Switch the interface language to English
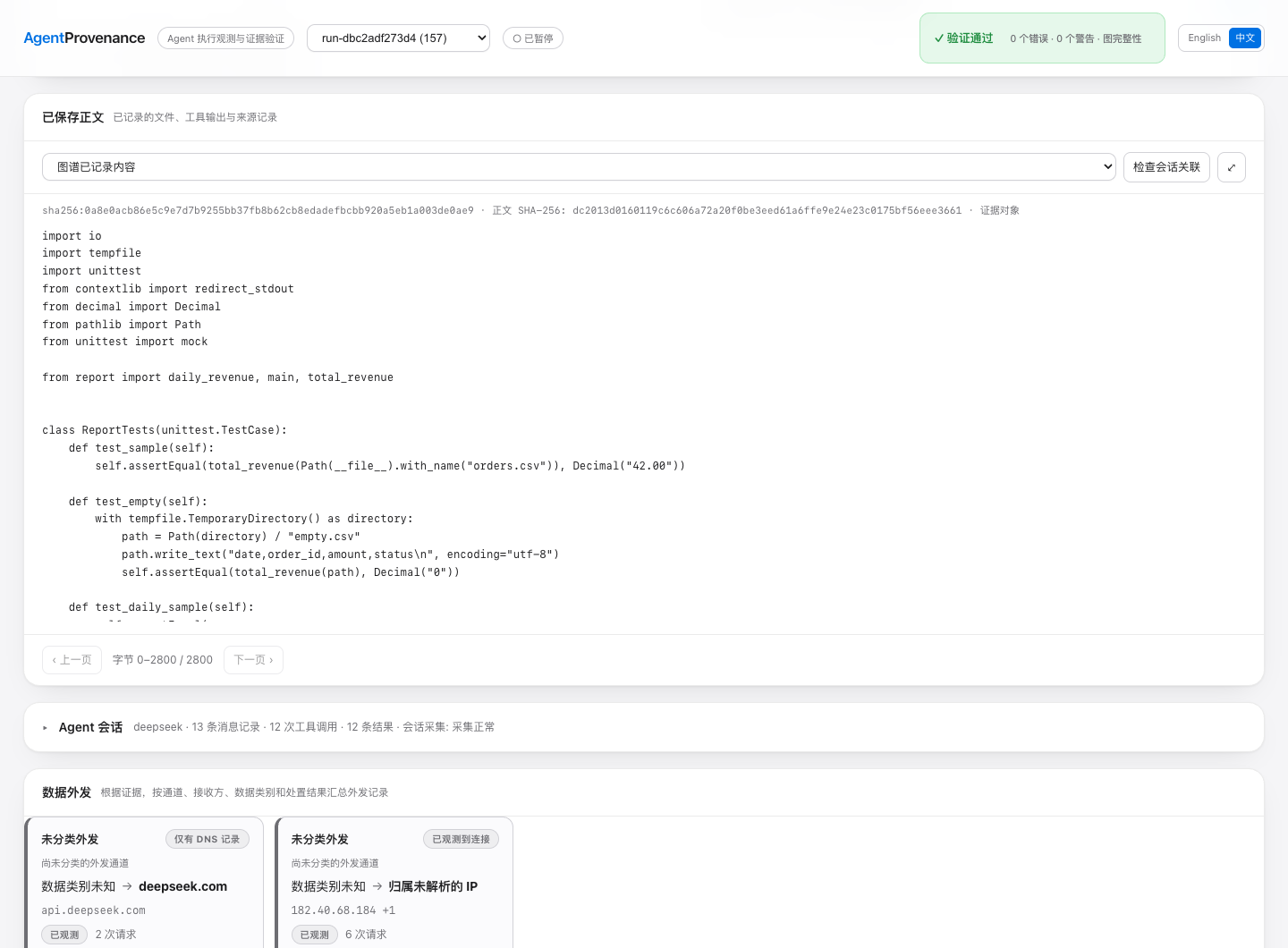The width and height of the screenshot is (1288, 948). 1204,38
